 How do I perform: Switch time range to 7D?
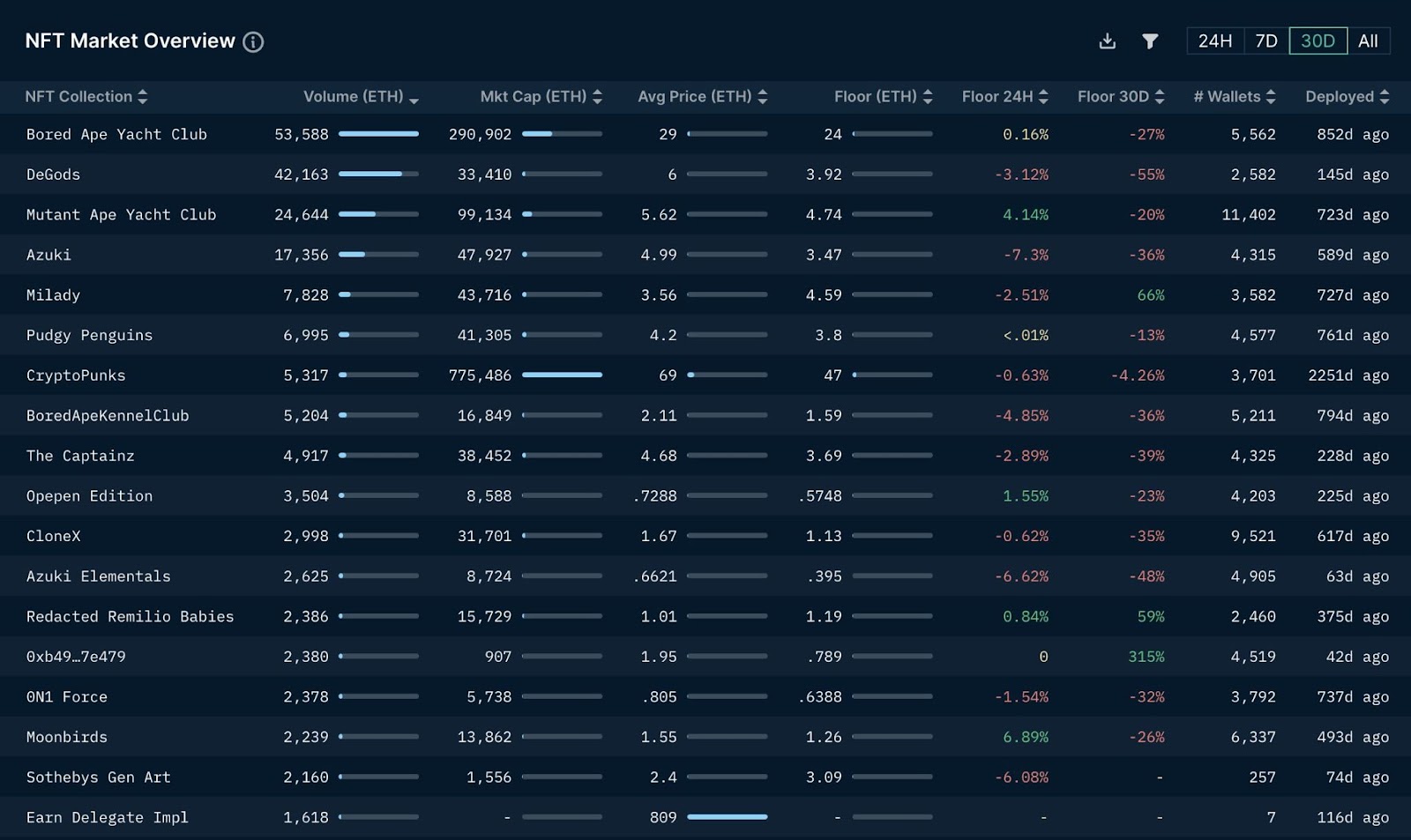click(x=1266, y=41)
